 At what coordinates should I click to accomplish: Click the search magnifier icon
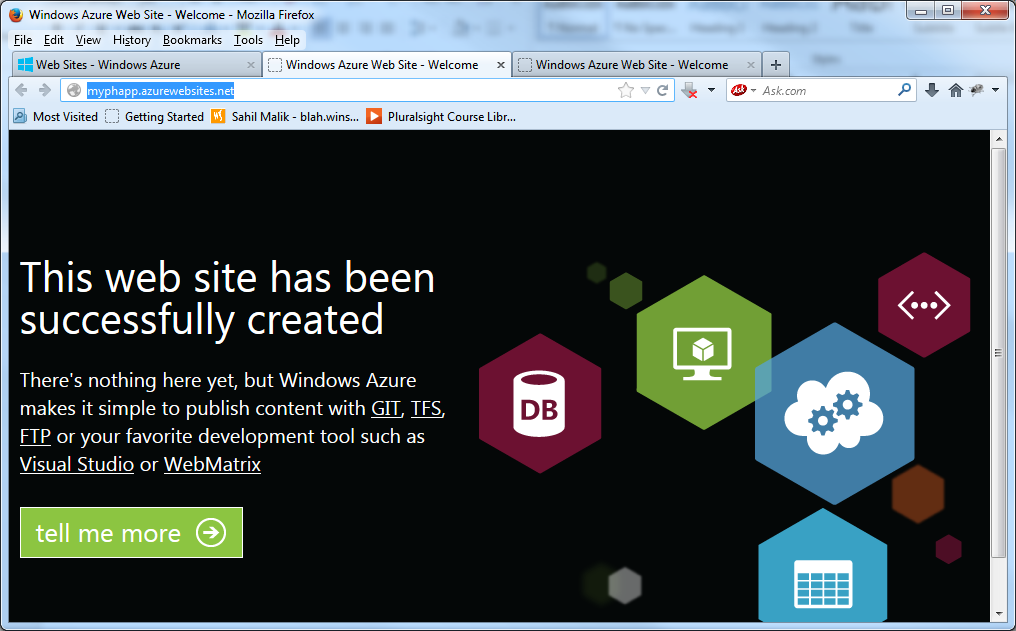pos(903,89)
